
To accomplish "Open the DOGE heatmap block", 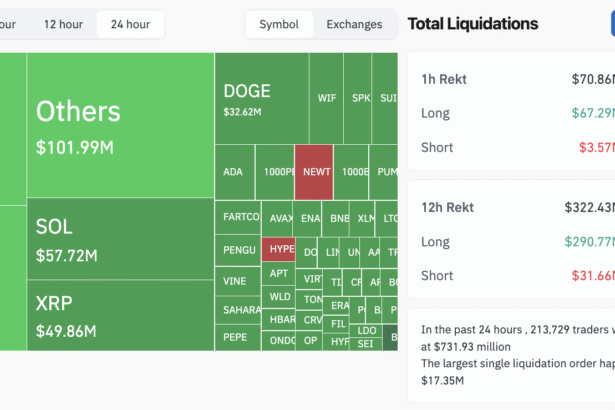I will [260, 98].
